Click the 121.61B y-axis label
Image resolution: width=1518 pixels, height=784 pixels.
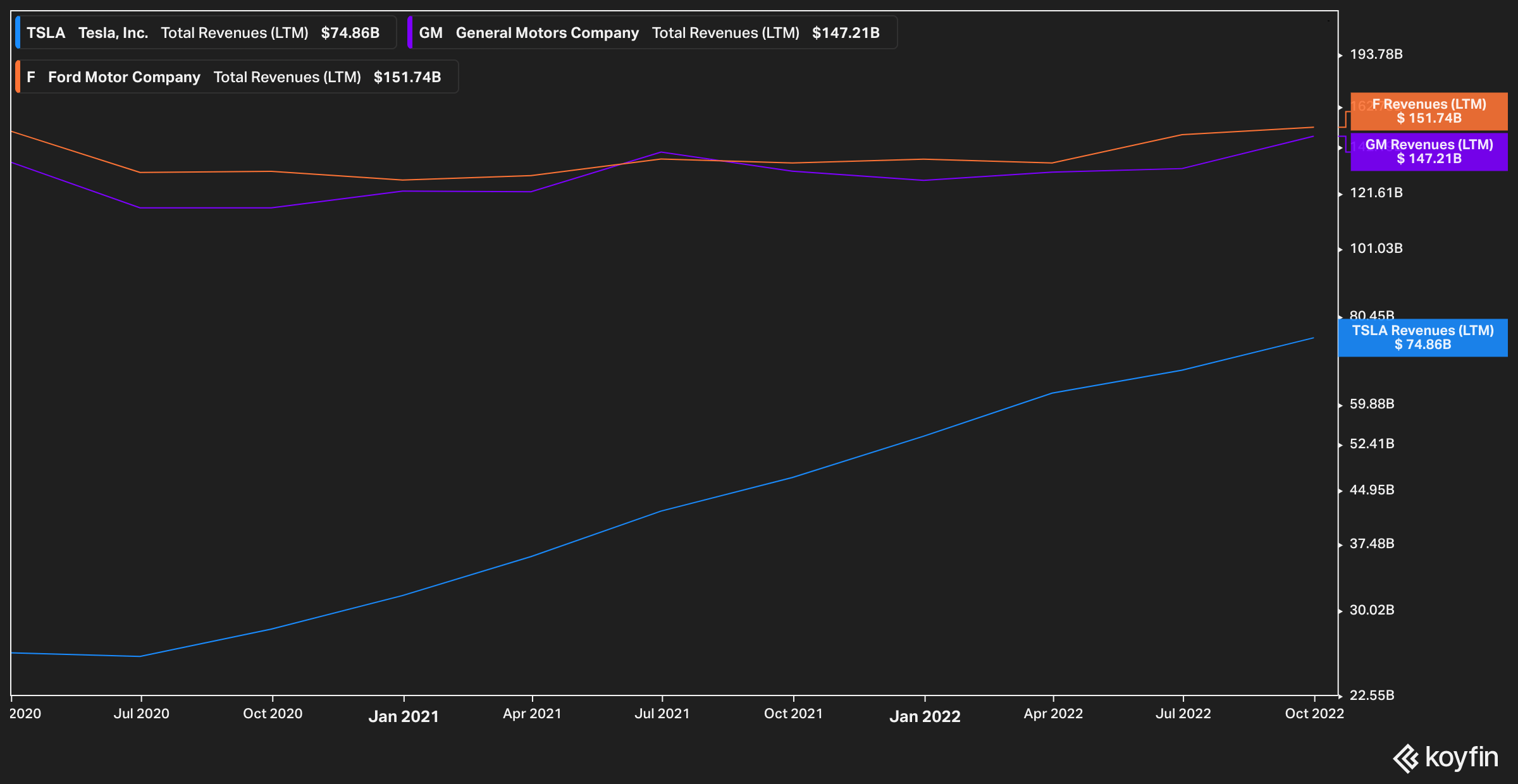[1376, 193]
